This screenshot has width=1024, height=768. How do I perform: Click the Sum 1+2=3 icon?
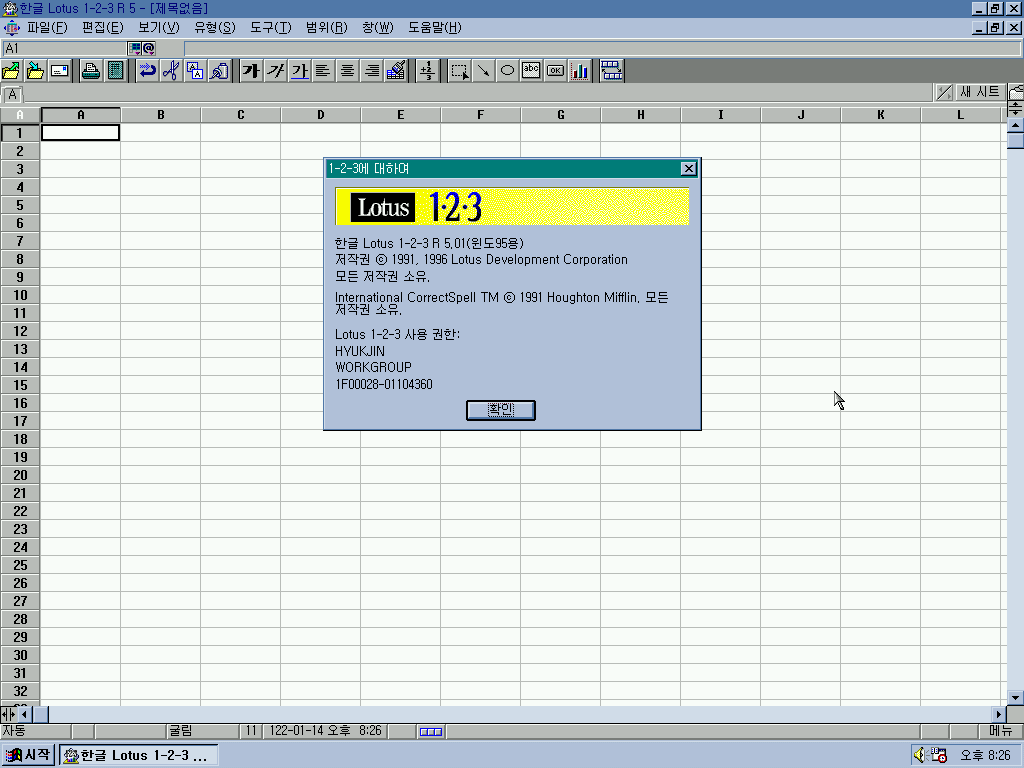(x=428, y=71)
